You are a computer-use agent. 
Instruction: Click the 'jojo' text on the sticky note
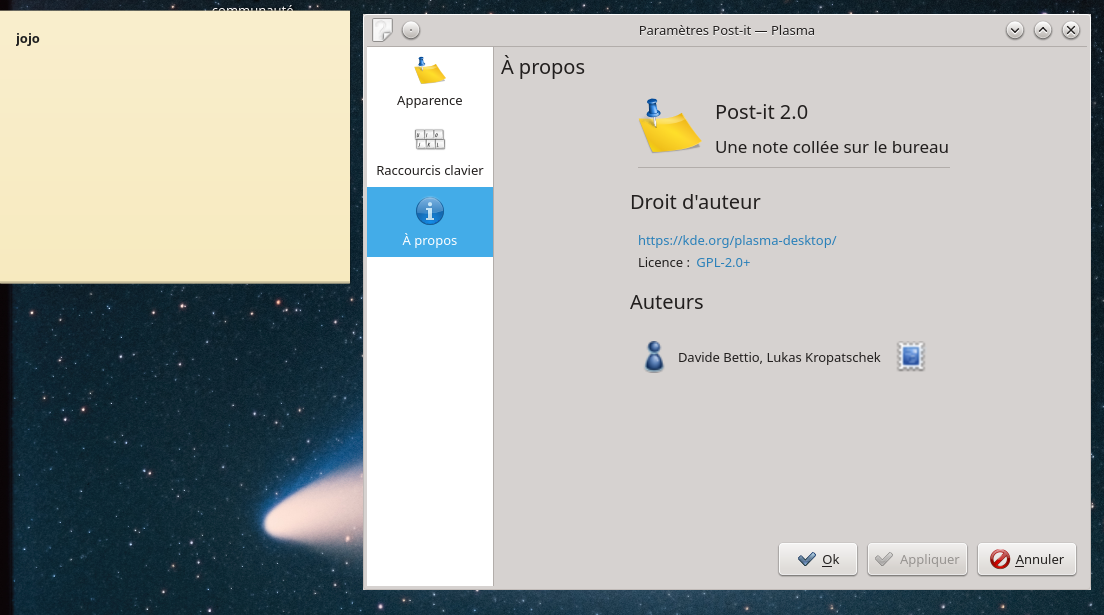pyautogui.click(x=27, y=39)
